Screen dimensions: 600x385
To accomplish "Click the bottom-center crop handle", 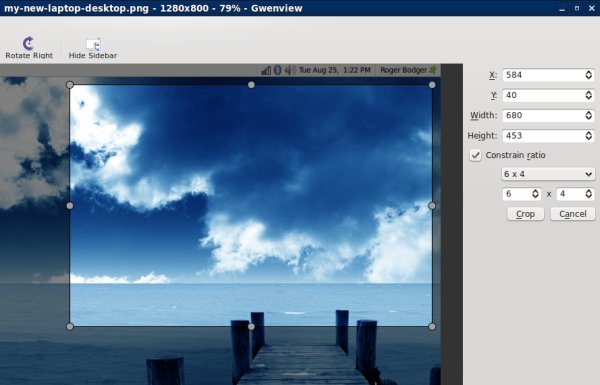I will [251, 327].
